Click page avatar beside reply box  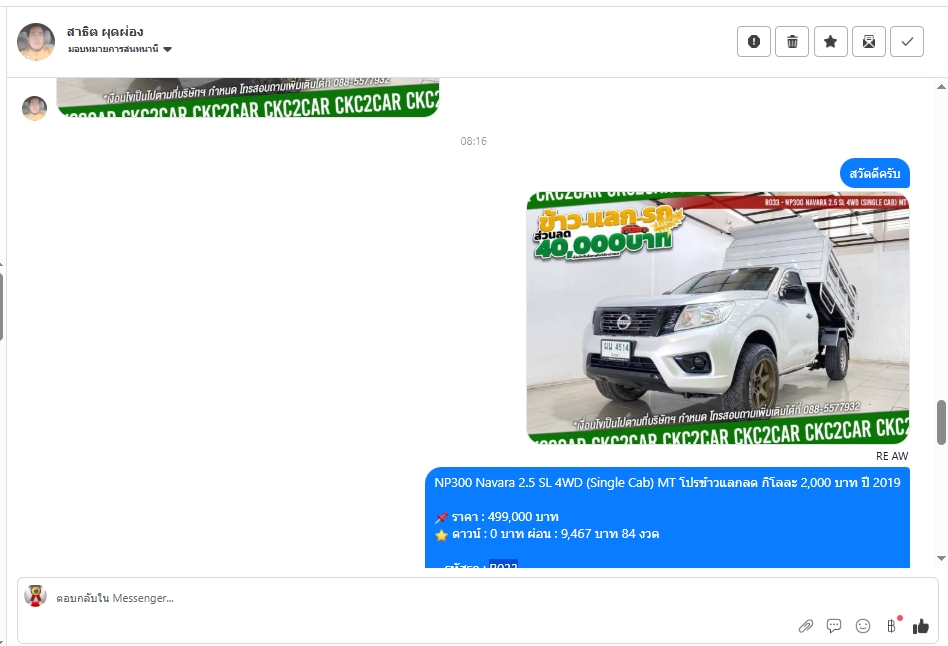pos(35,596)
